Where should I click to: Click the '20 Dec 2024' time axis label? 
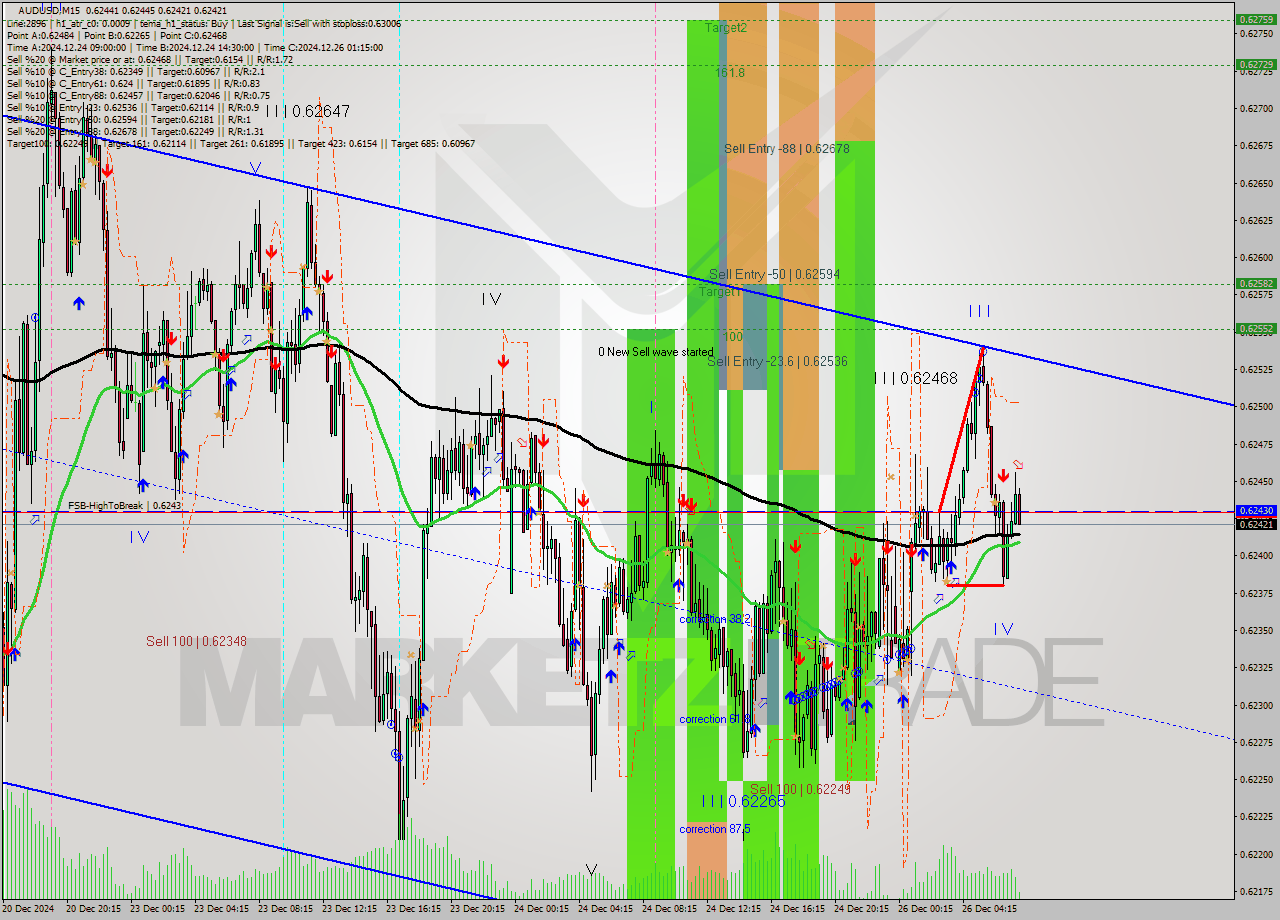pyautogui.click(x=27, y=909)
